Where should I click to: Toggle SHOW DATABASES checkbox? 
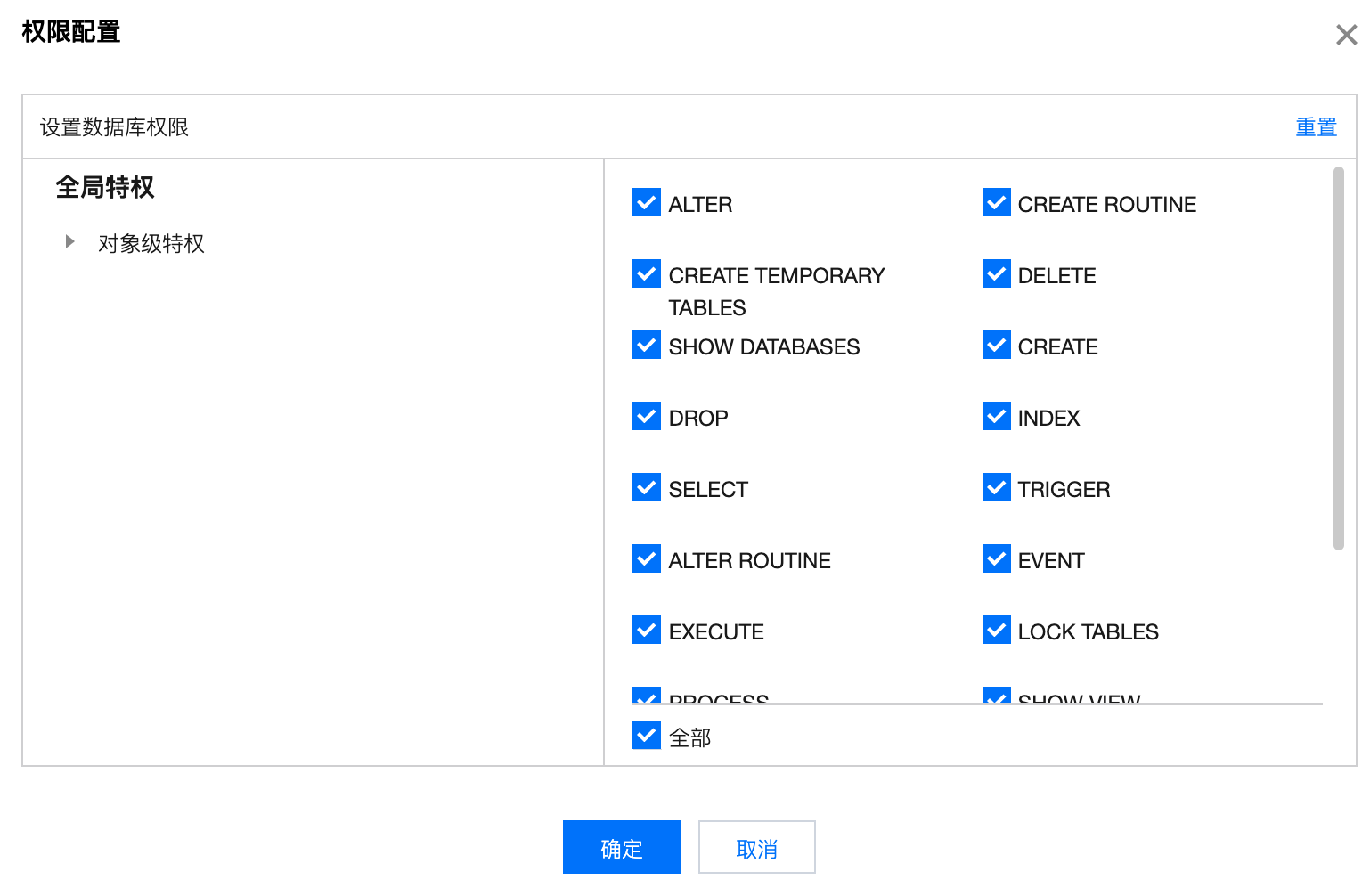(647, 346)
